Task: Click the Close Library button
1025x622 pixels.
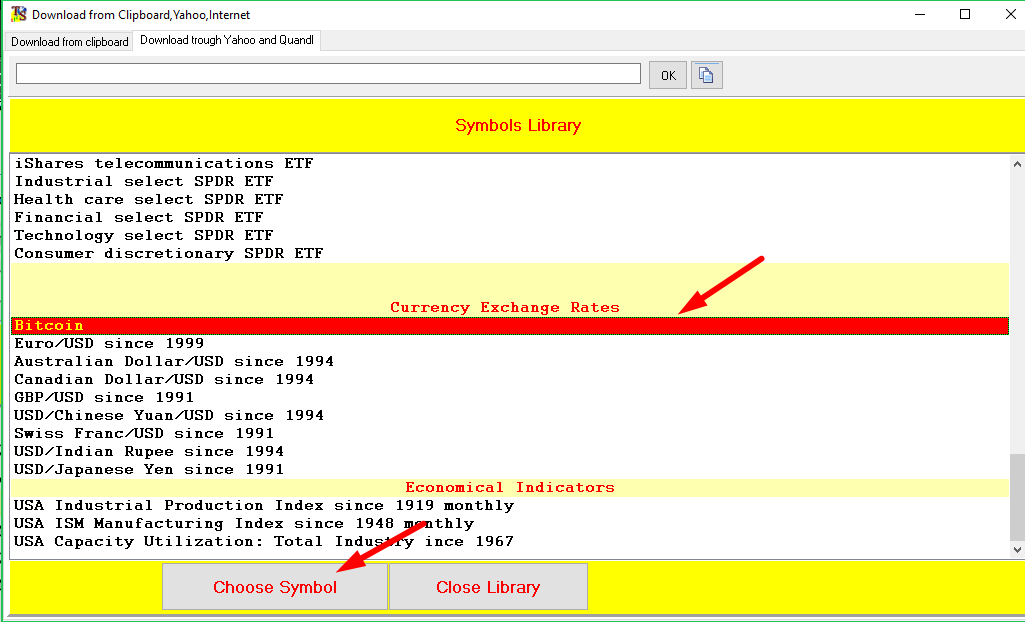Action: 488,587
